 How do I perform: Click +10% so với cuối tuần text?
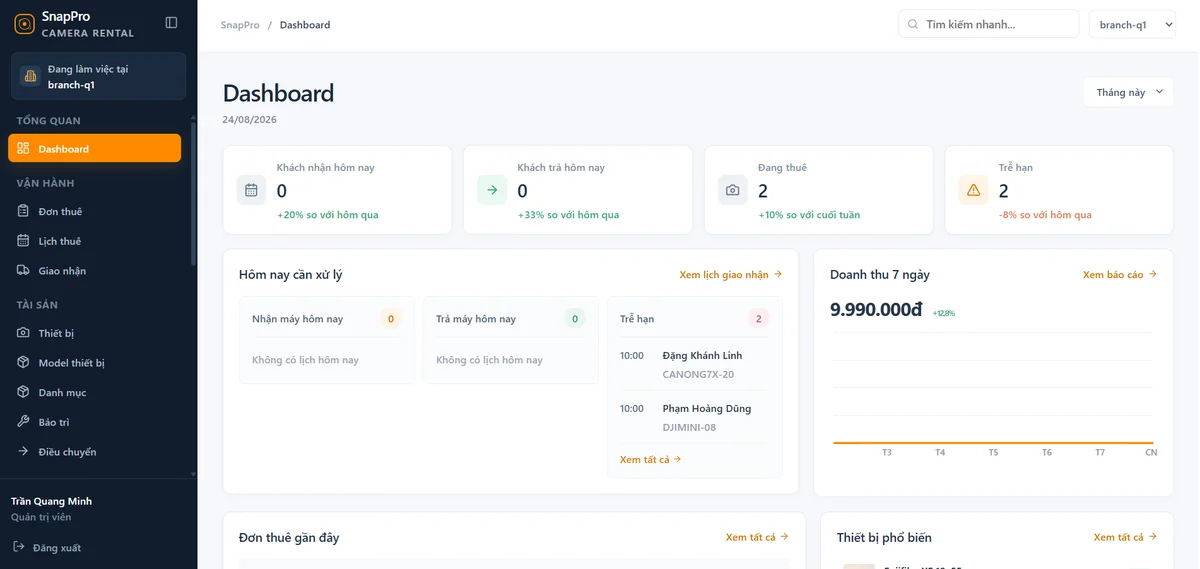809,215
